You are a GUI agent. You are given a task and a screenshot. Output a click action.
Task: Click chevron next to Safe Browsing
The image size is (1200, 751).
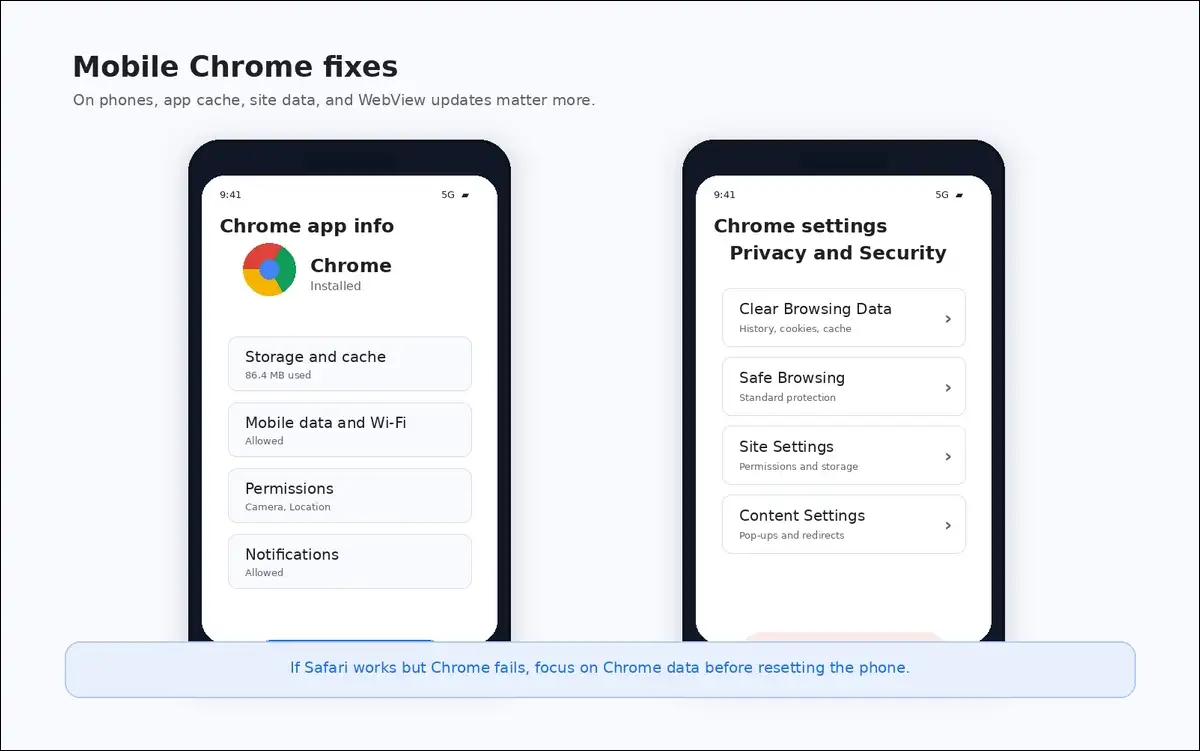click(x=948, y=388)
